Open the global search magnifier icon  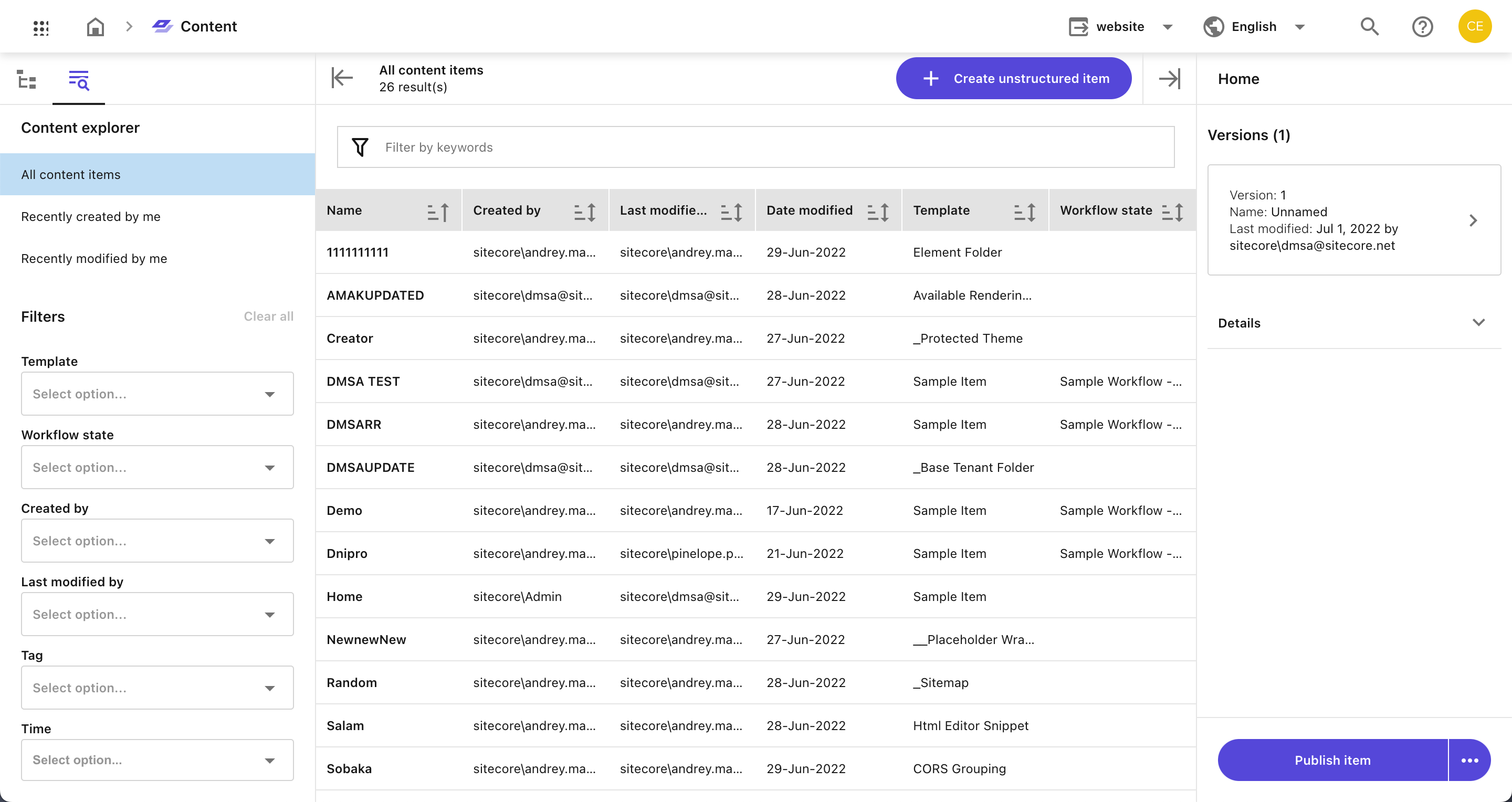(1369, 27)
